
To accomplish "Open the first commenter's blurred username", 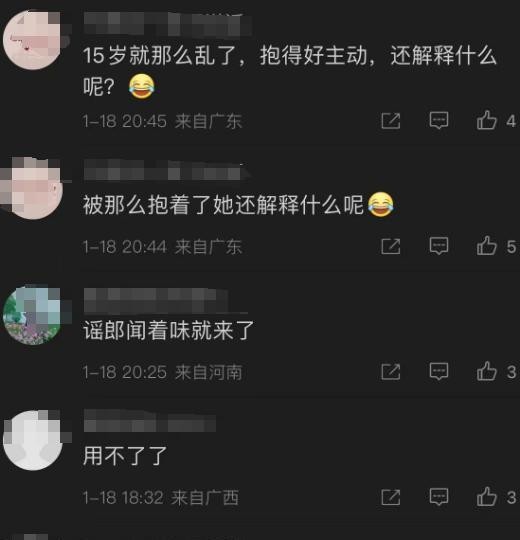I will (x=168, y=24).
